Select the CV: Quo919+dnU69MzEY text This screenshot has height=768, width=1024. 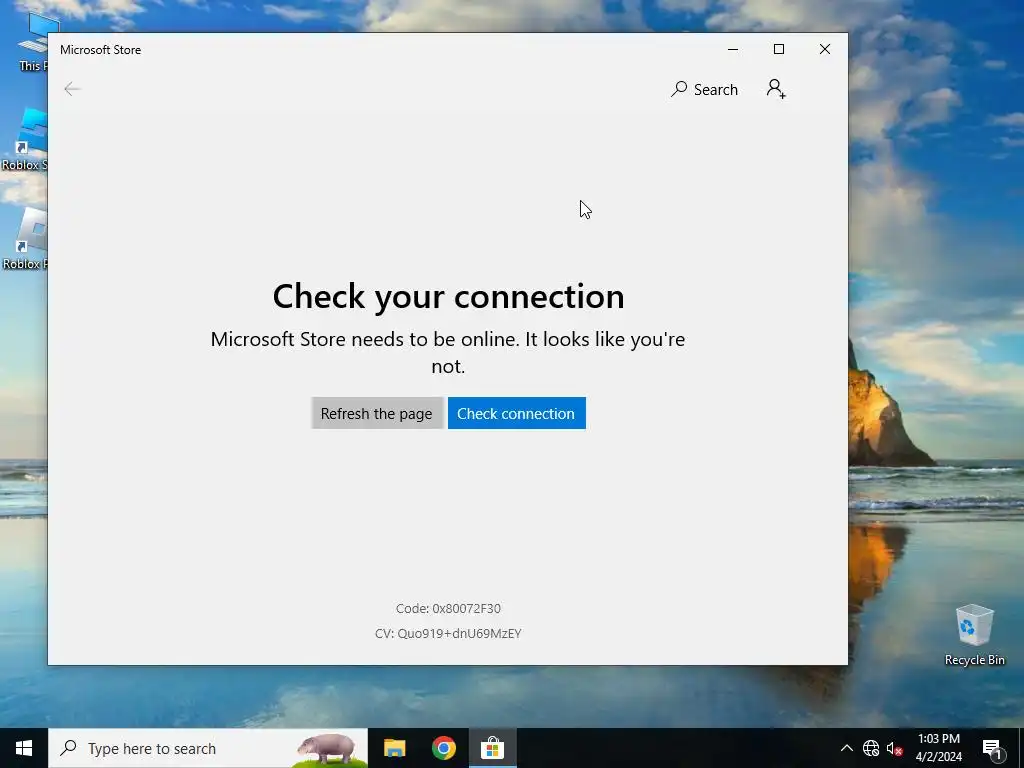(x=448, y=633)
